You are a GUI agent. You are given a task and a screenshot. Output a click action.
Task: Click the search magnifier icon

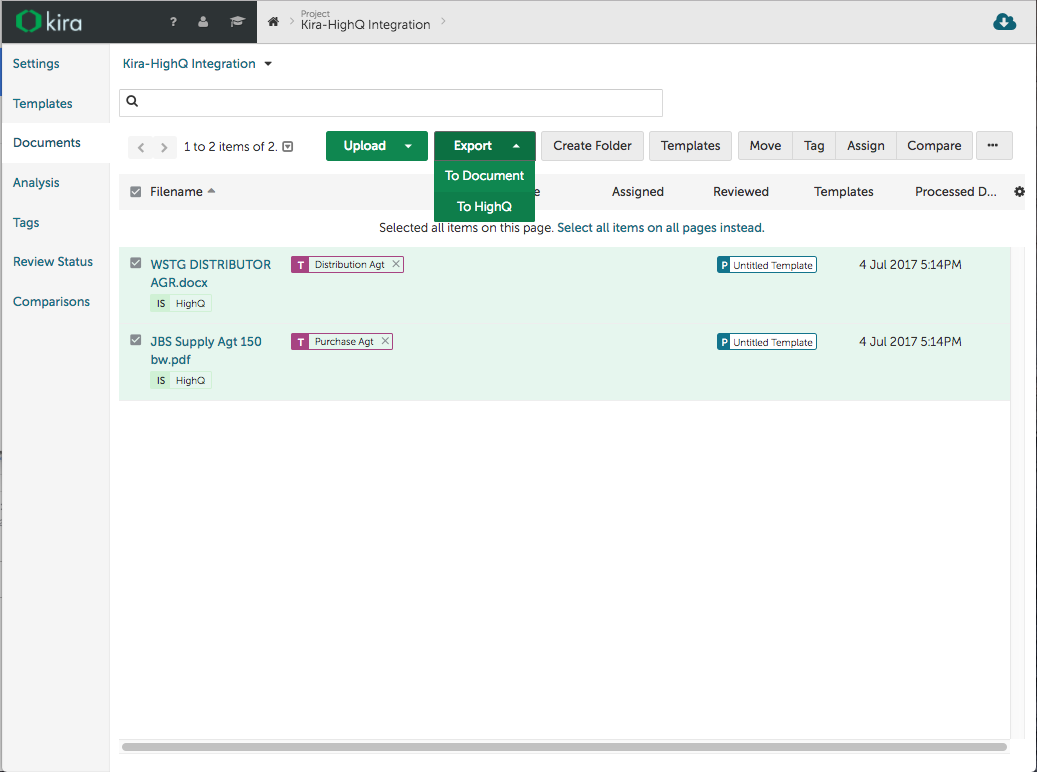point(132,101)
